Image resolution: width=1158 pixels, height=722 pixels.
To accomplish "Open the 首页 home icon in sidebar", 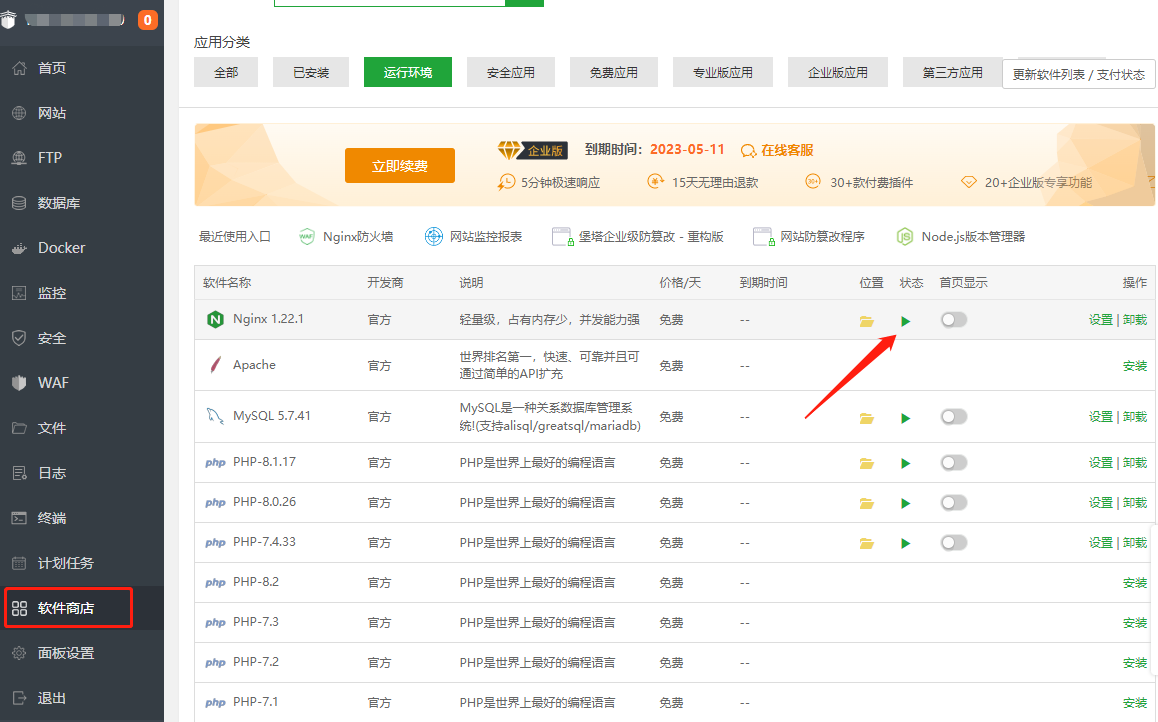I will click(20, 68).
